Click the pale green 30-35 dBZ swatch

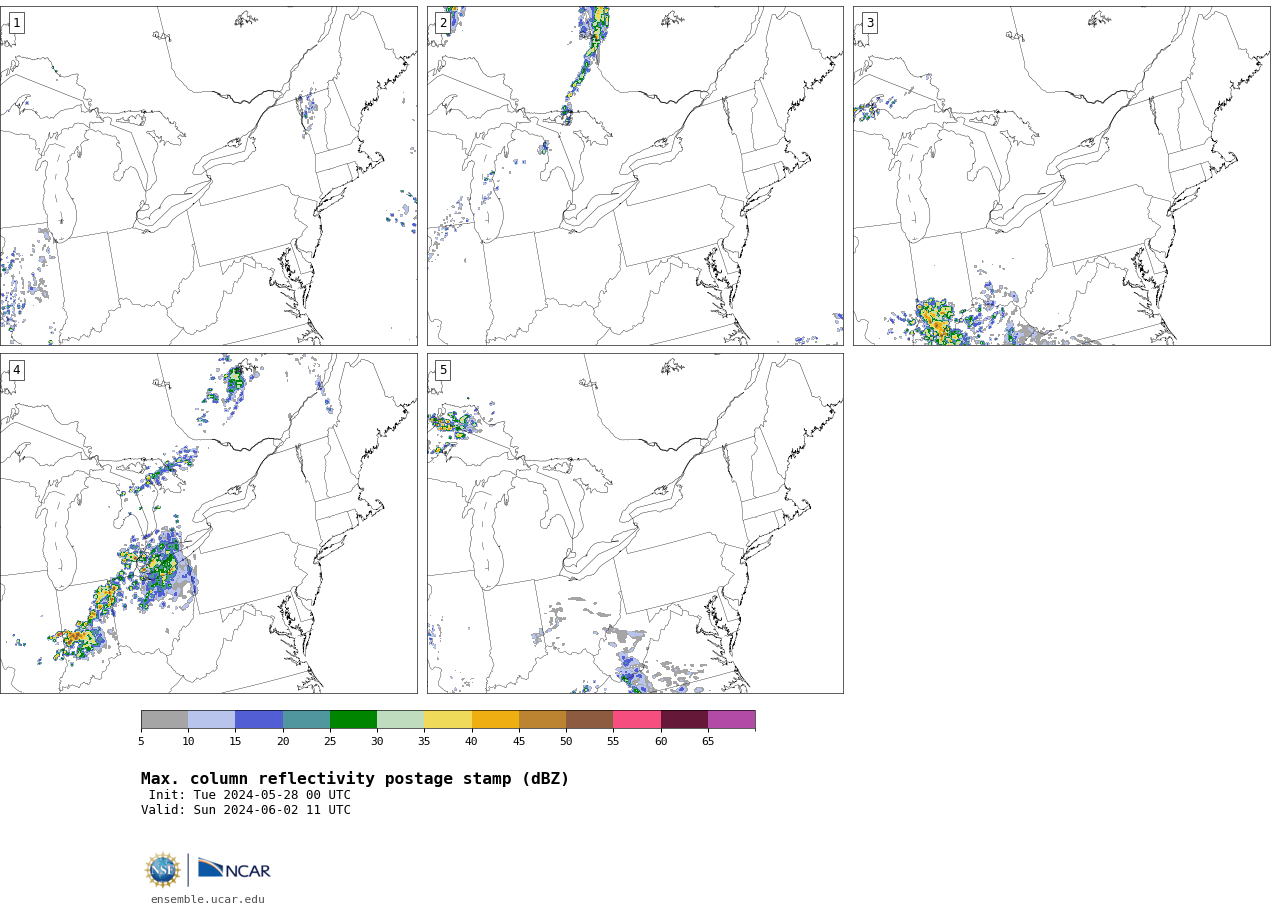[400, 720]
